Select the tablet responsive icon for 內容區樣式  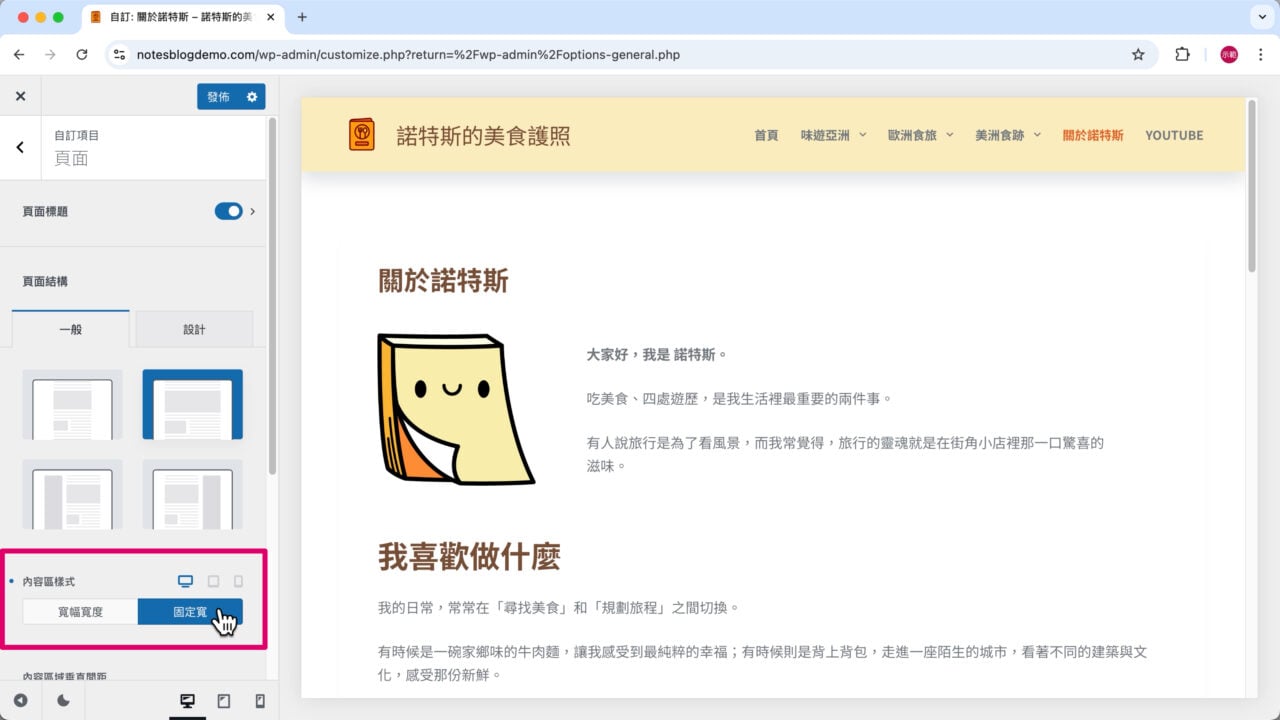[x=212, y=581]
